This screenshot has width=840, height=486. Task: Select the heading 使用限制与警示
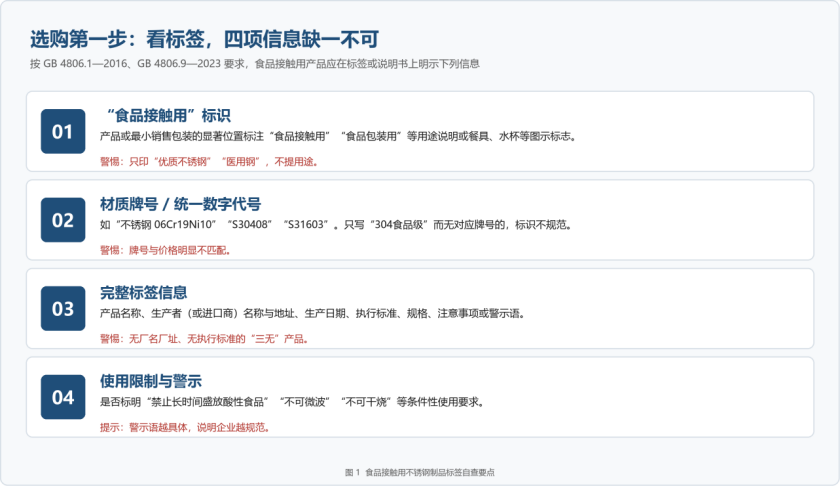pos(151,381)
